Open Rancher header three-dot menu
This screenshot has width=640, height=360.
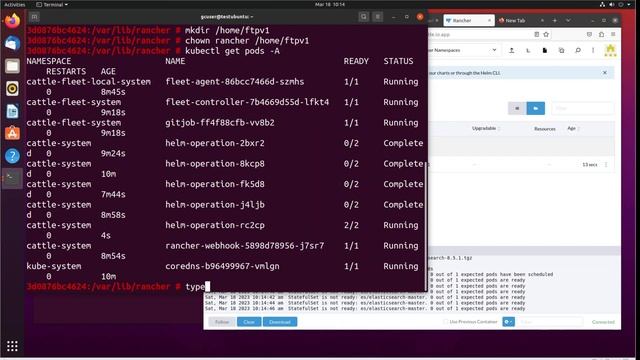click(x=593, y=50)
